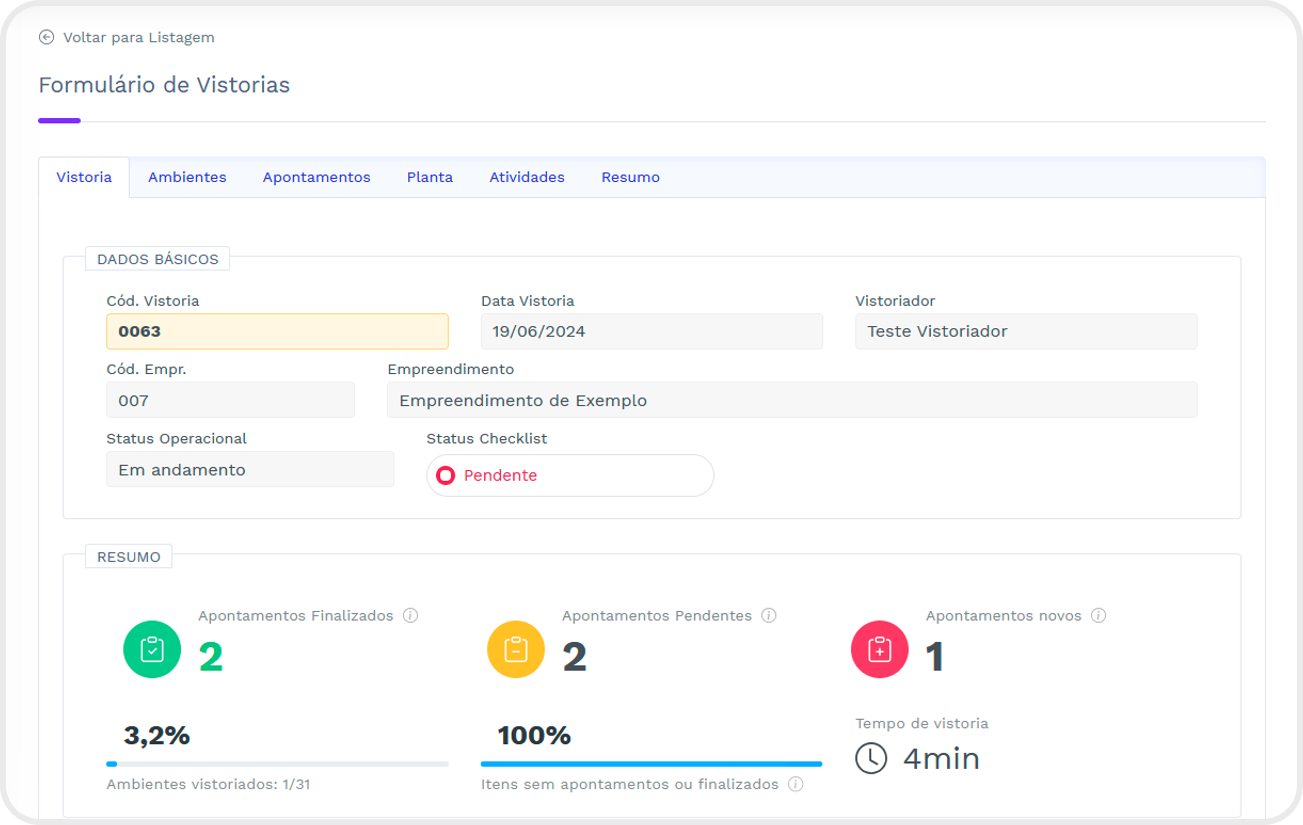Click the Cód. Vistoria field 0063
This screenshot has width=1303, height=825.
point(277,331)
